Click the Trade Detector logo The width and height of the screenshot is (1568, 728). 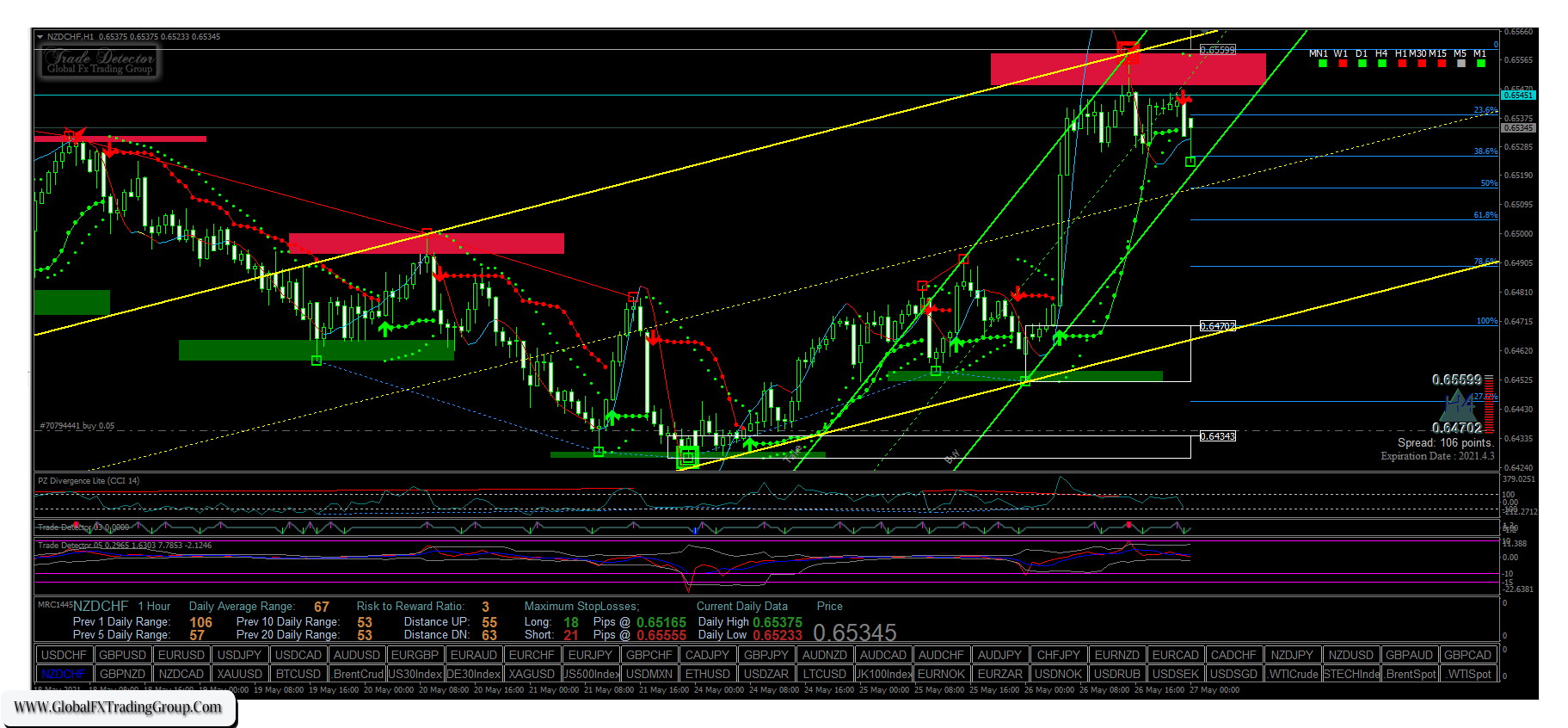point(99,61)
